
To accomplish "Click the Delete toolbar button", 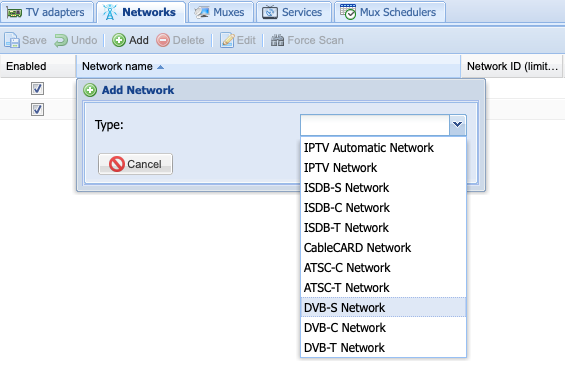I will [x=181, y=40].
